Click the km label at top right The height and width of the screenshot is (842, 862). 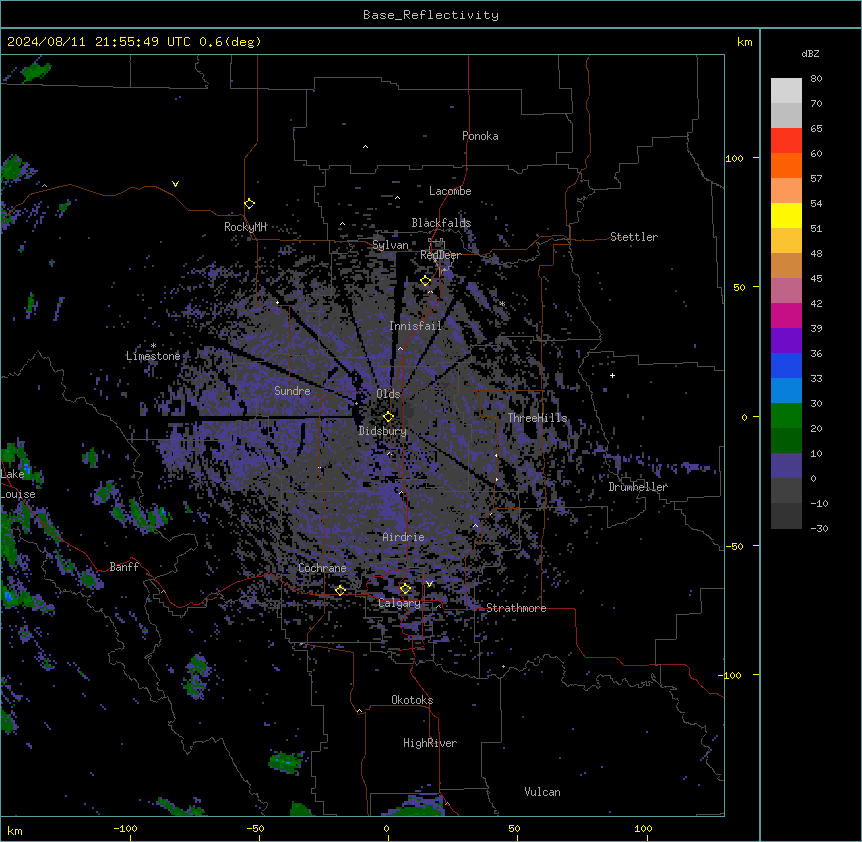(x=745, y=42)
